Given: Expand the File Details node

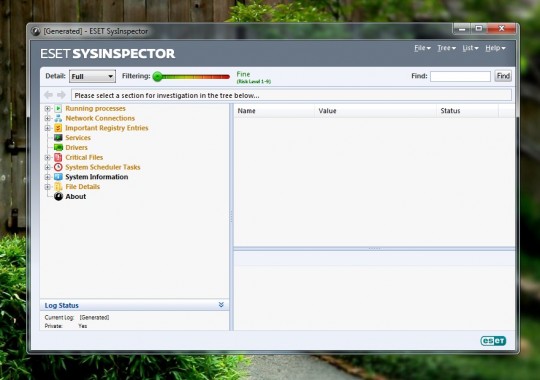Looking at the screenshot, I should tap(48, 187).
